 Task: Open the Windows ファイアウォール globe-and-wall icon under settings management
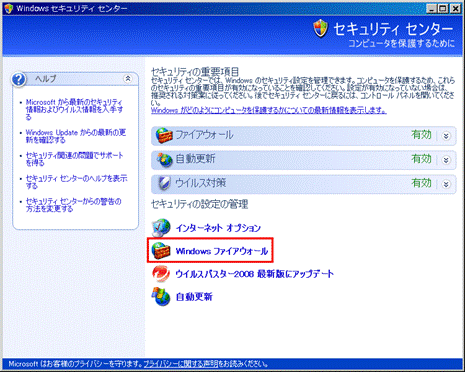(x=161, y=250)
